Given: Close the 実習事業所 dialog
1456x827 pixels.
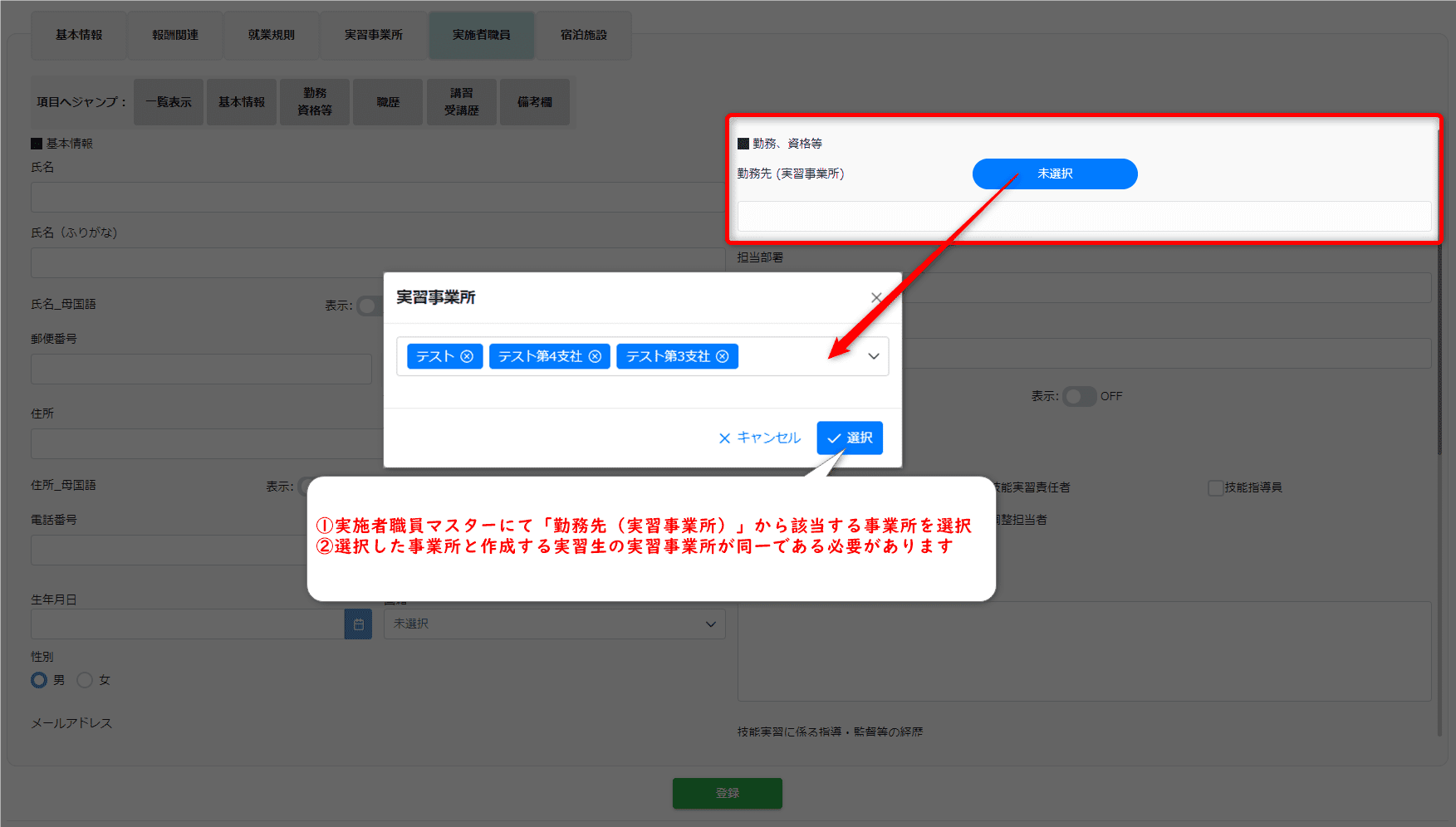Looking at the screenshot, I should (x=876, y=297).
